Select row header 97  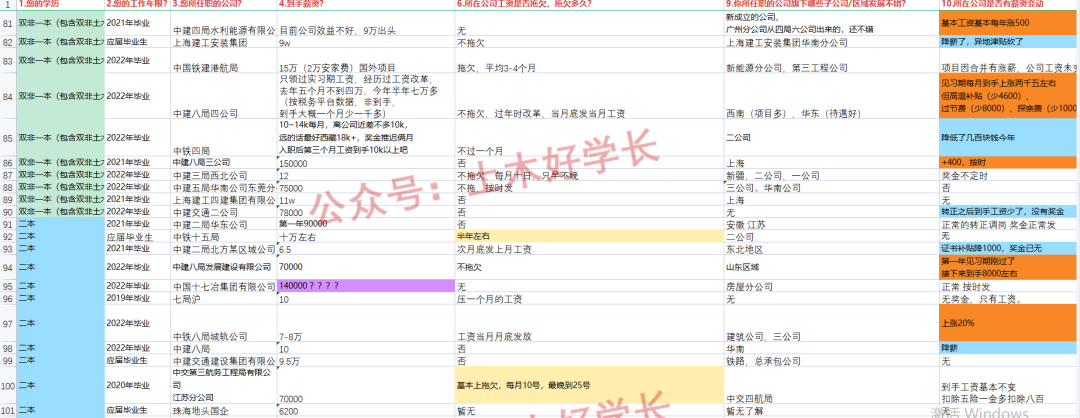8,323
